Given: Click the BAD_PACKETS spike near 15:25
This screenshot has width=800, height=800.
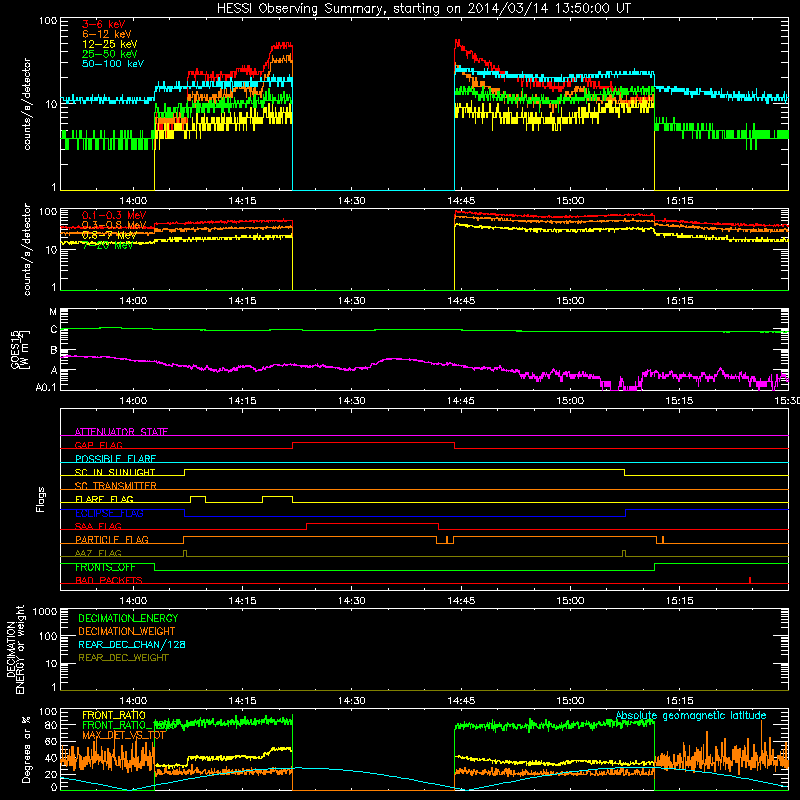Looking at the screenshot, I should (749, 580).
